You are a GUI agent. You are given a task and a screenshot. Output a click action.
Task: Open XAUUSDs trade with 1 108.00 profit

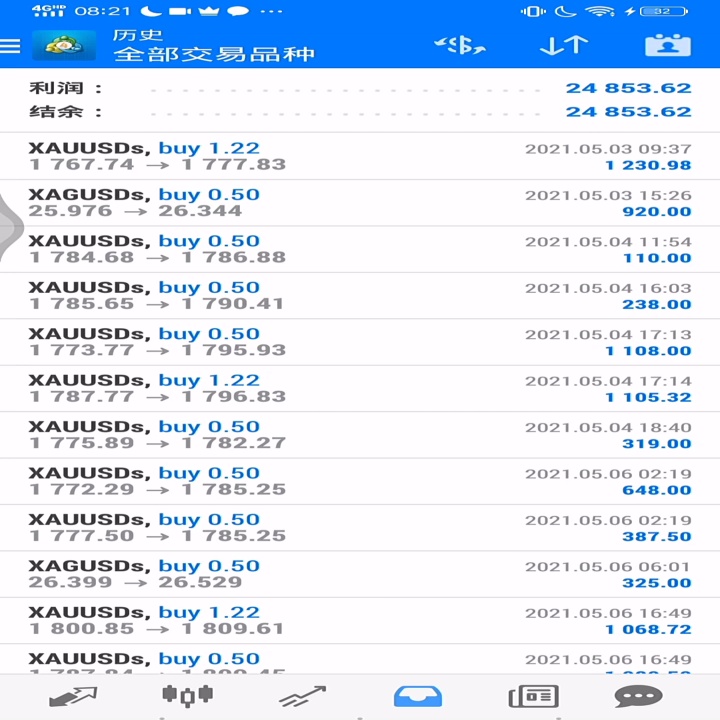pyautogui.click(x=360, y=342)
